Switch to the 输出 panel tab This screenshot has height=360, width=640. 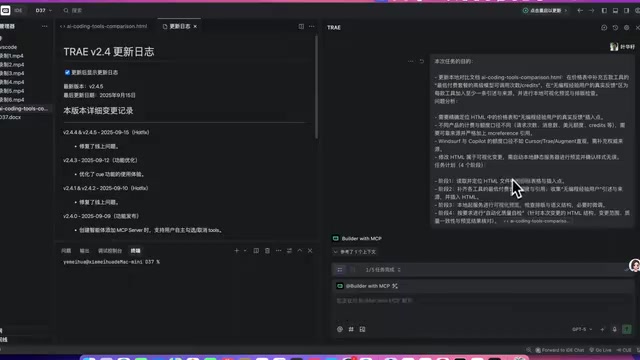[84, 251]
